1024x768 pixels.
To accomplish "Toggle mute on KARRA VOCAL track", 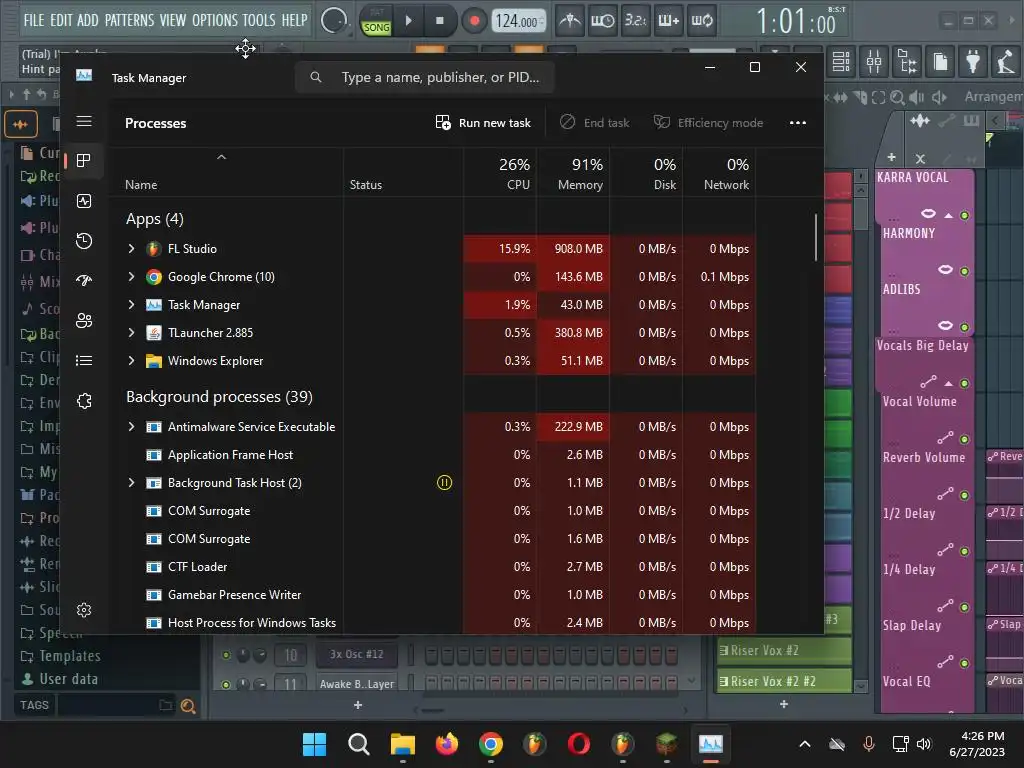I will pos(965,216).
